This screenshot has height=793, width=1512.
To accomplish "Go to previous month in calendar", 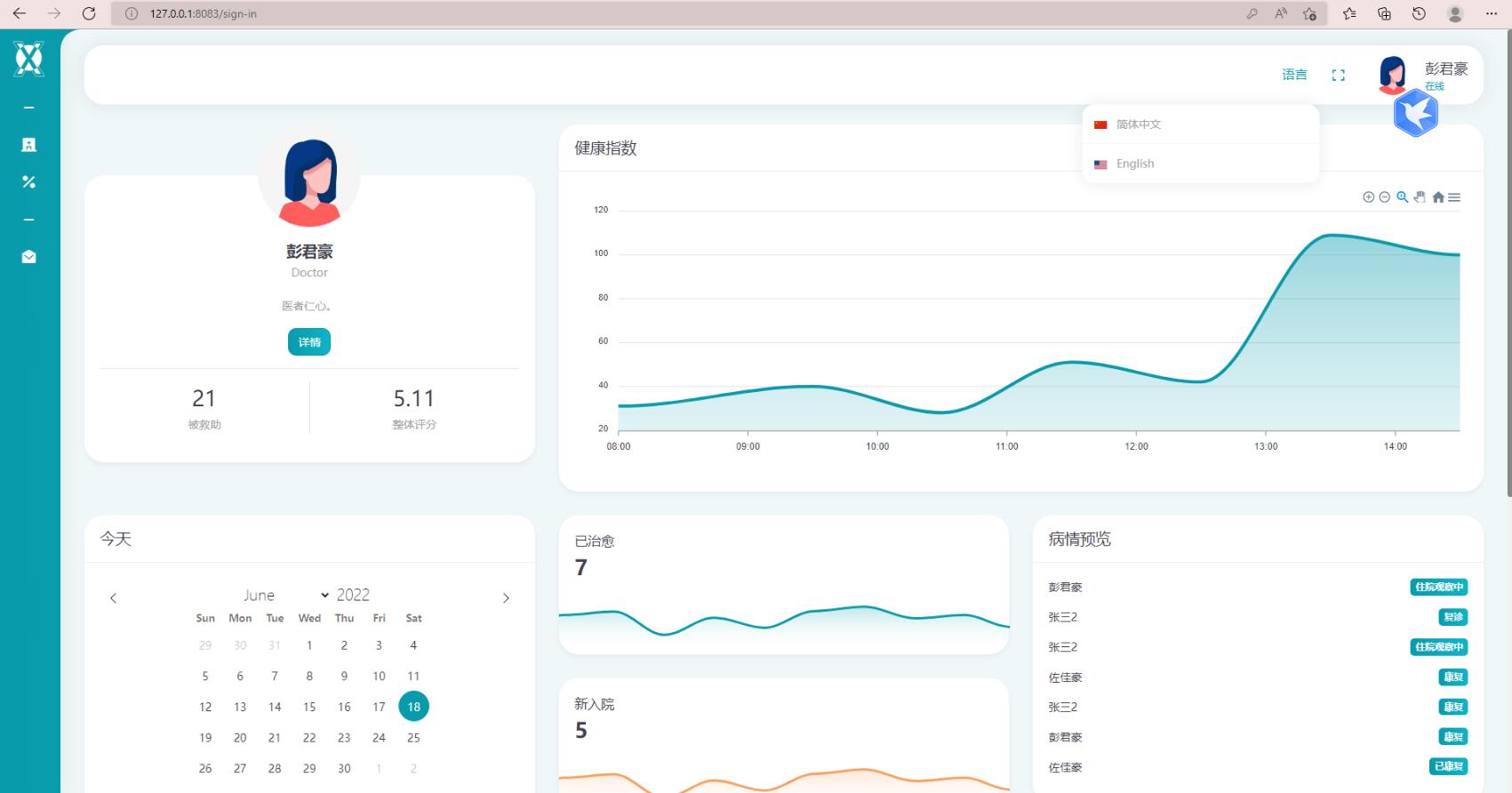I will (113, 598).
